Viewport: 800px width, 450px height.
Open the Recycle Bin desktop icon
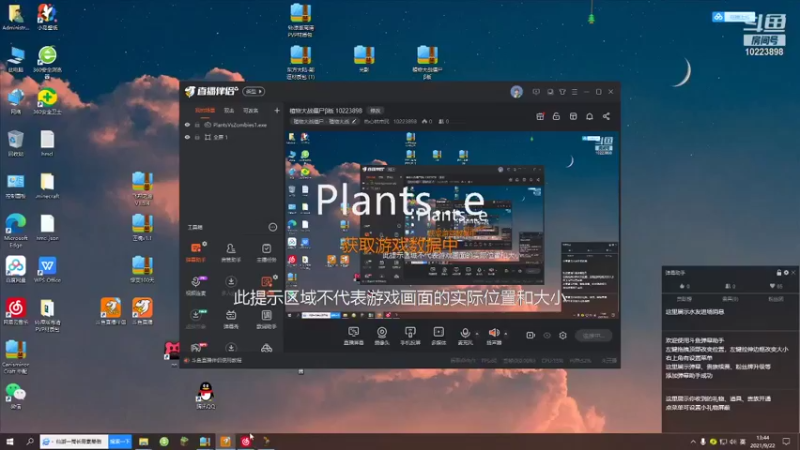pyautogui.click(x=15, y=143)
